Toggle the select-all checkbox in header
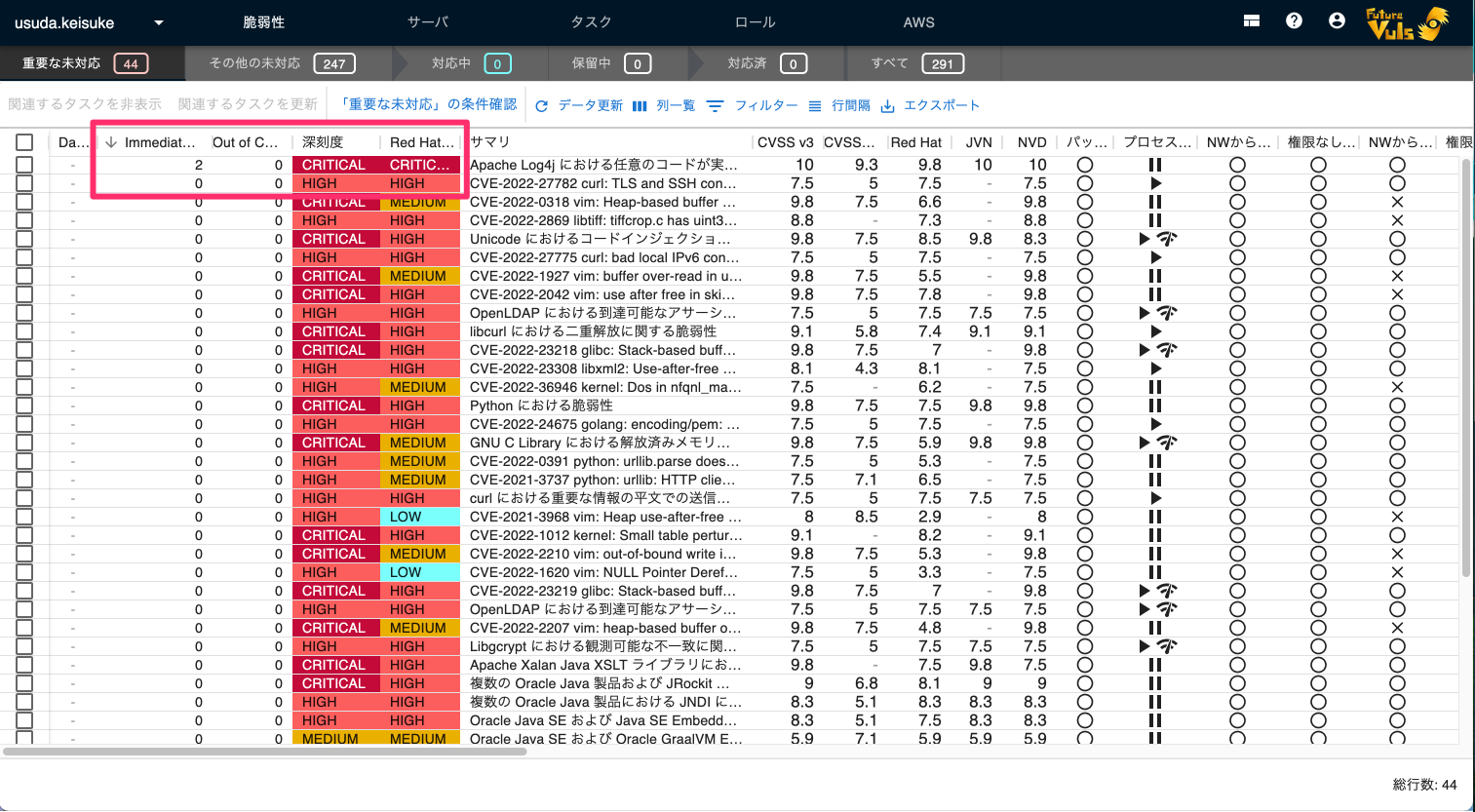Image resolution: width=1475 pixels, height=812 pixels. coord(24,142)
